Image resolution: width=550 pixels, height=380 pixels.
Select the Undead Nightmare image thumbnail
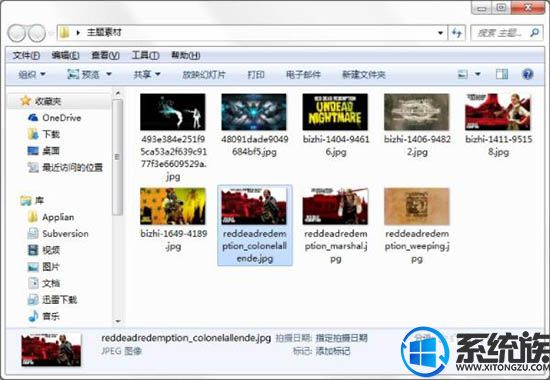click(335, 112)
